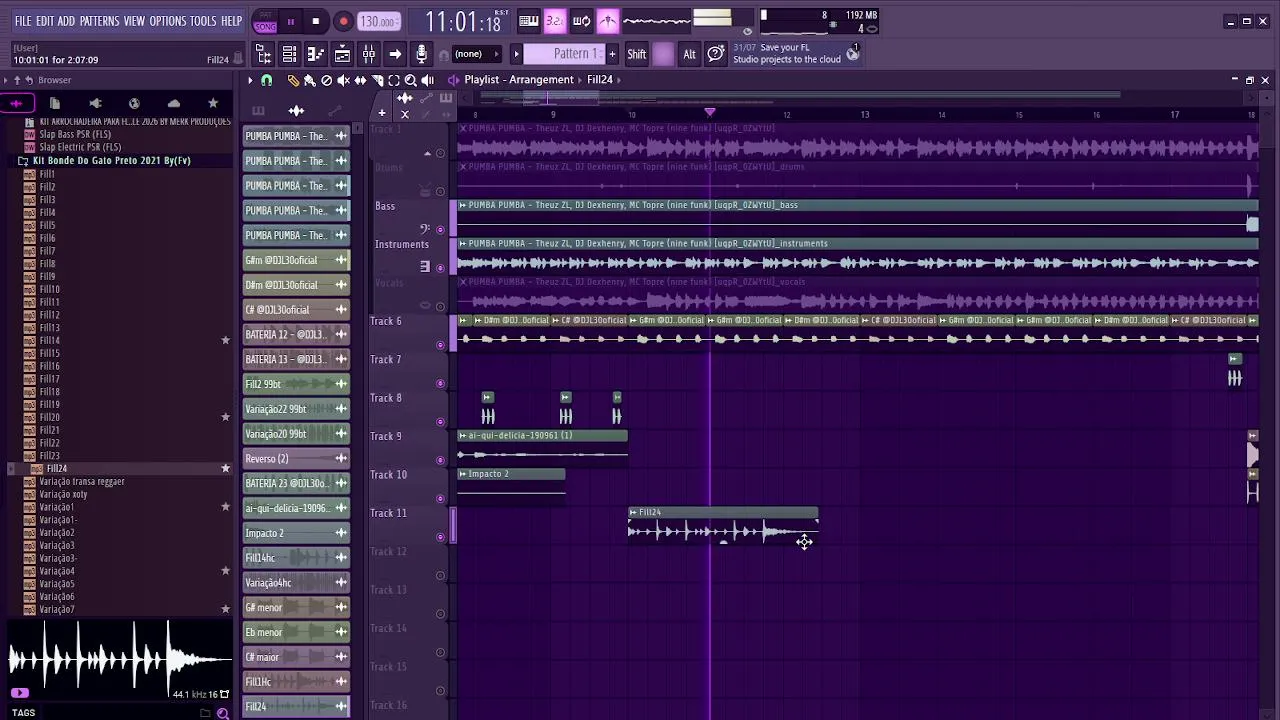
Task: Open the PATTERNS menu
Action: (x=99, y=21)
